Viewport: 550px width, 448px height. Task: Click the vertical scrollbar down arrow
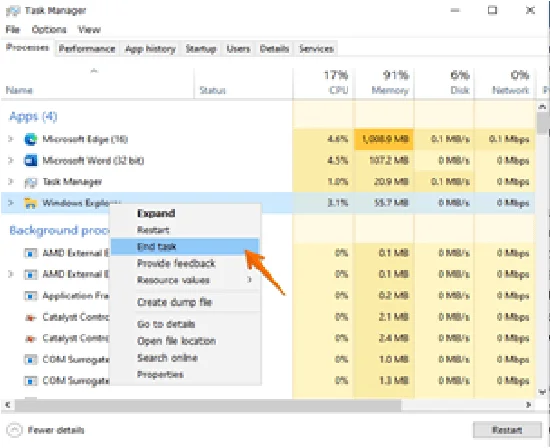tap(542, 392)
